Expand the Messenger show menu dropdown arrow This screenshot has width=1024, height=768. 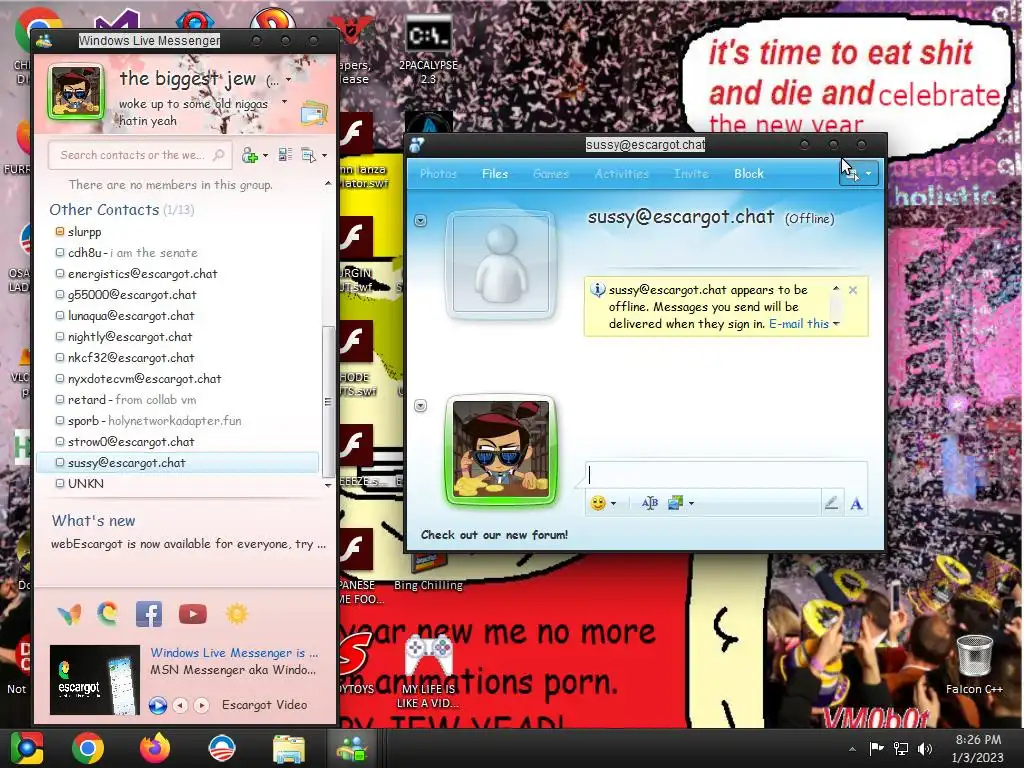[324, 155]
